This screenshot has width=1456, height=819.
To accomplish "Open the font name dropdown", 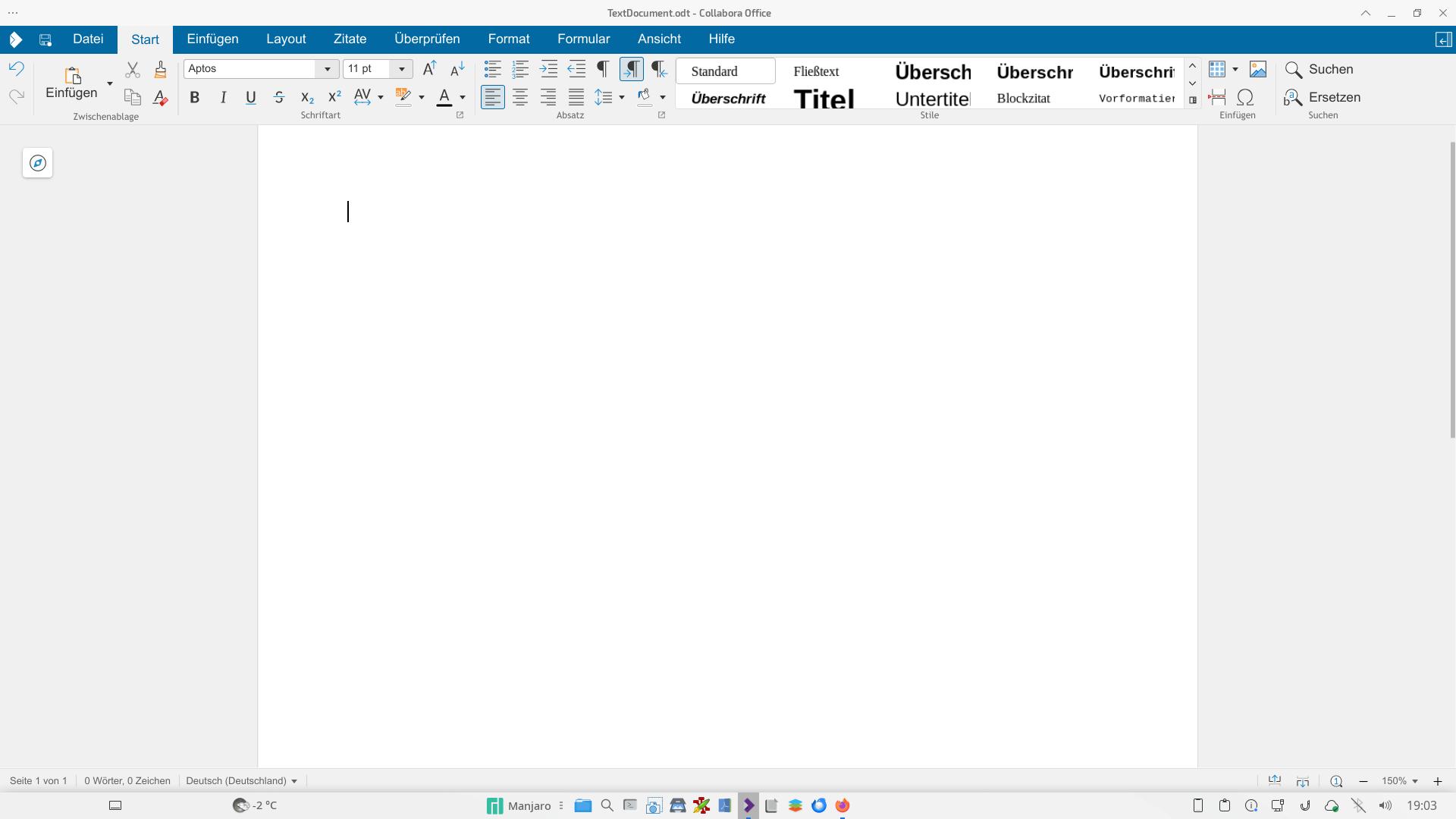I will (327, 69).
